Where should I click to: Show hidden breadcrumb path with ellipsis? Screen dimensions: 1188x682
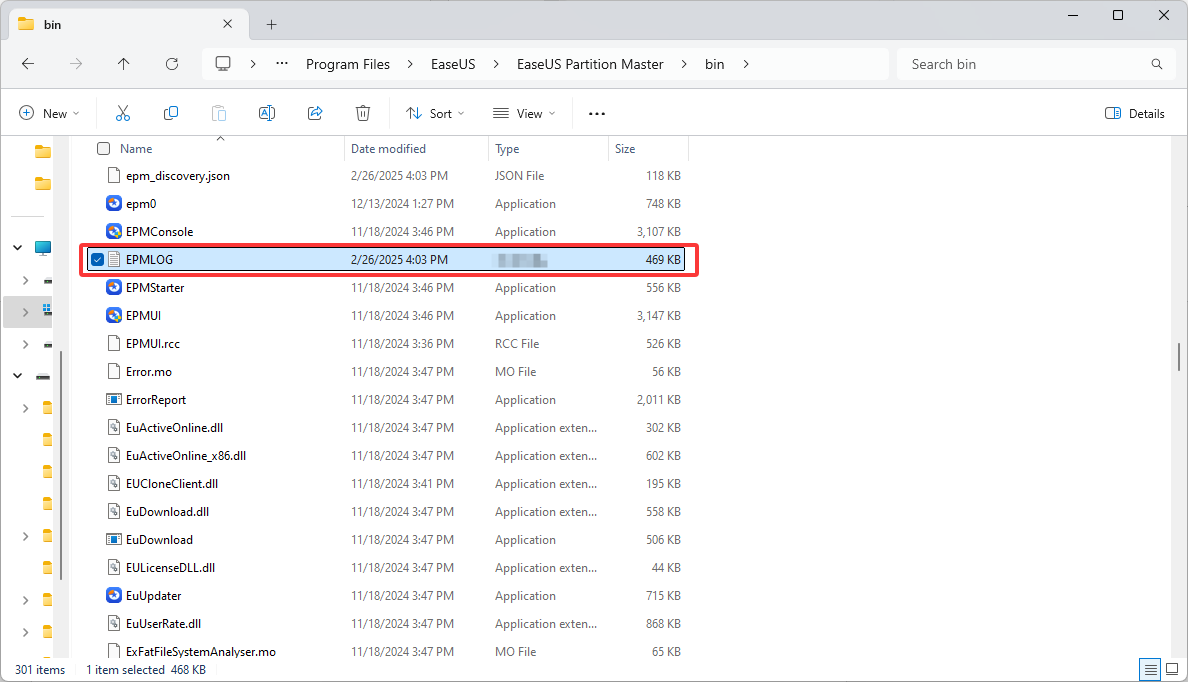[x=282, y=64]
